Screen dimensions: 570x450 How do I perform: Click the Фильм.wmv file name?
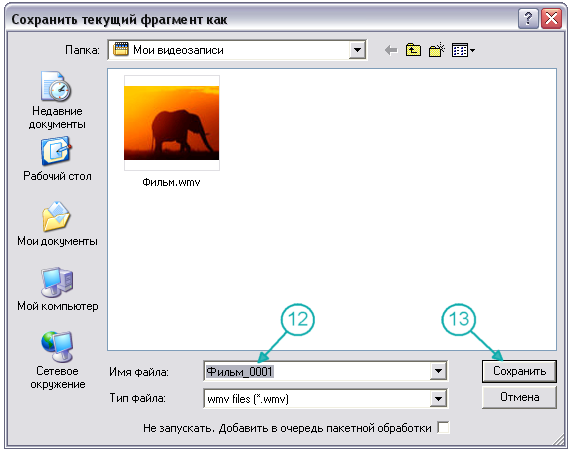(171, 182)
